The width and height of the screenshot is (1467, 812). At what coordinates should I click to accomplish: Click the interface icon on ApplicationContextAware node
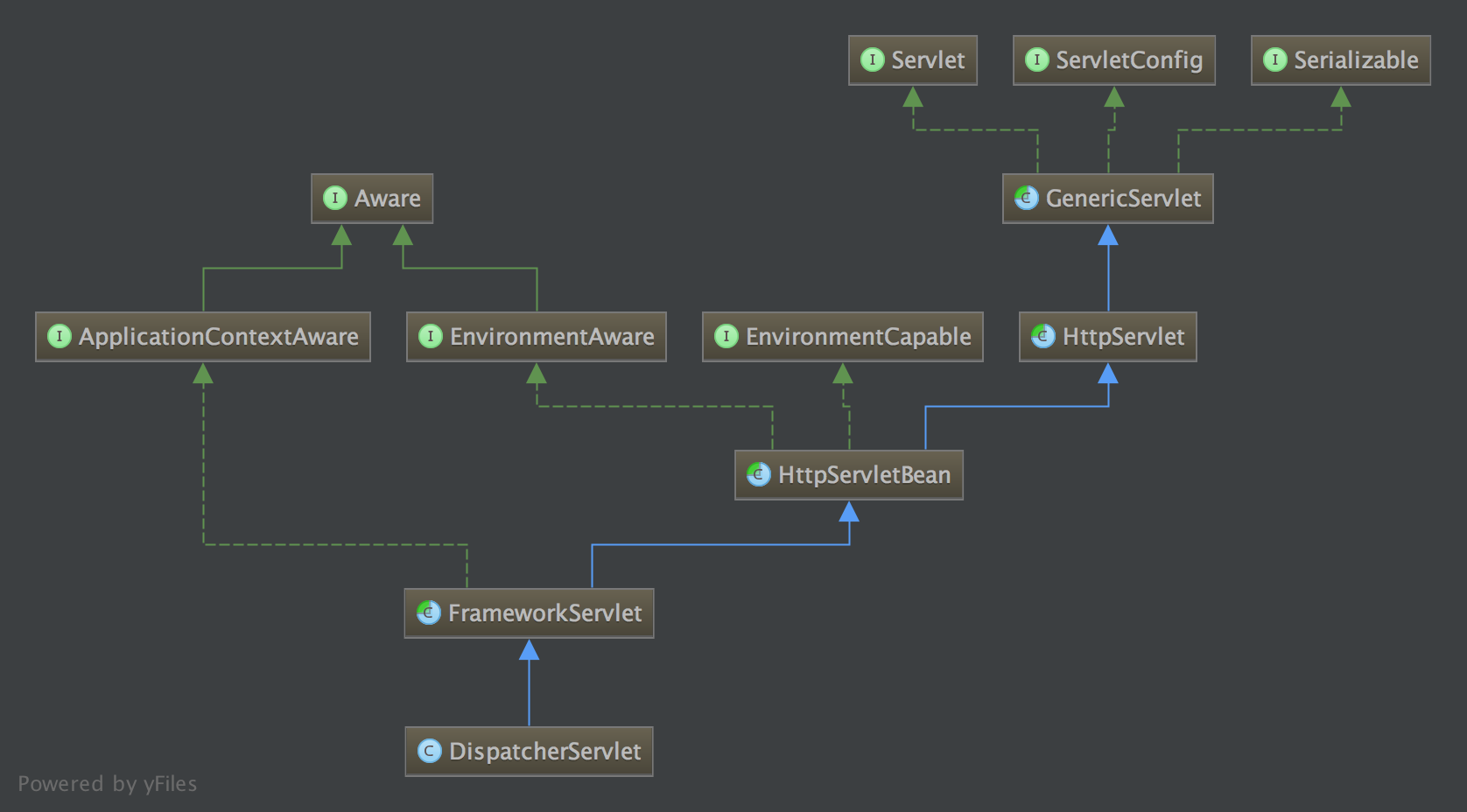(x=59, y=336)
